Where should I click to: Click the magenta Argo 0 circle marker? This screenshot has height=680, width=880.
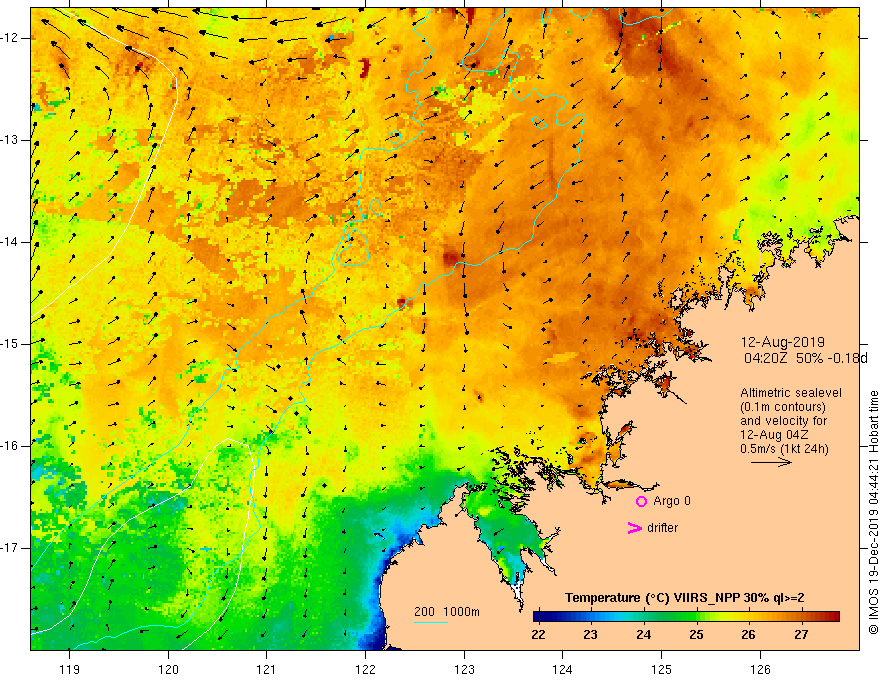(x=641, y=502)
